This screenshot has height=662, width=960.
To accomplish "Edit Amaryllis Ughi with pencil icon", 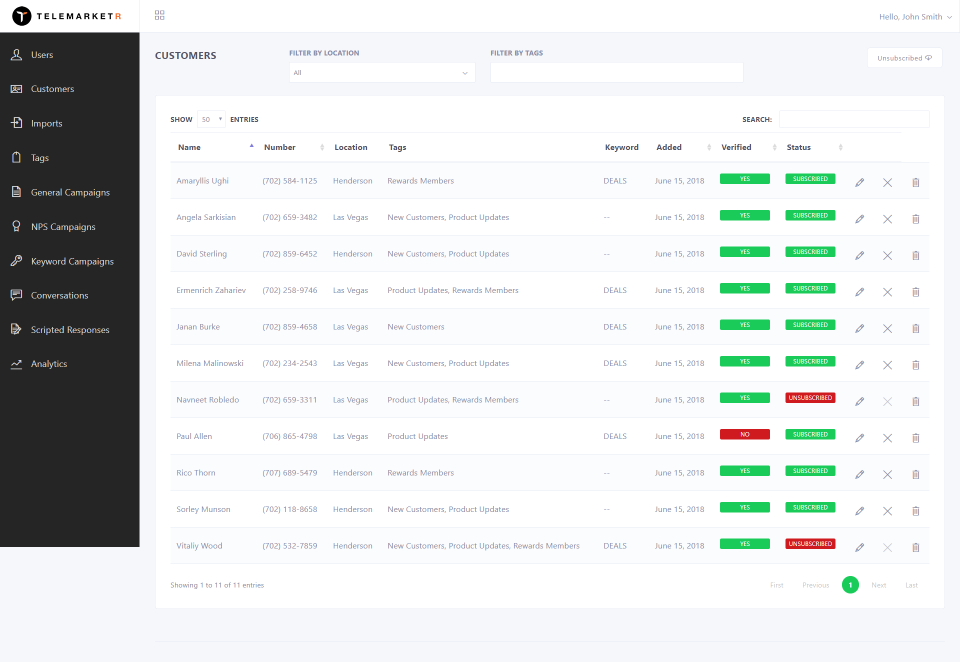I will tap(860, 182).
